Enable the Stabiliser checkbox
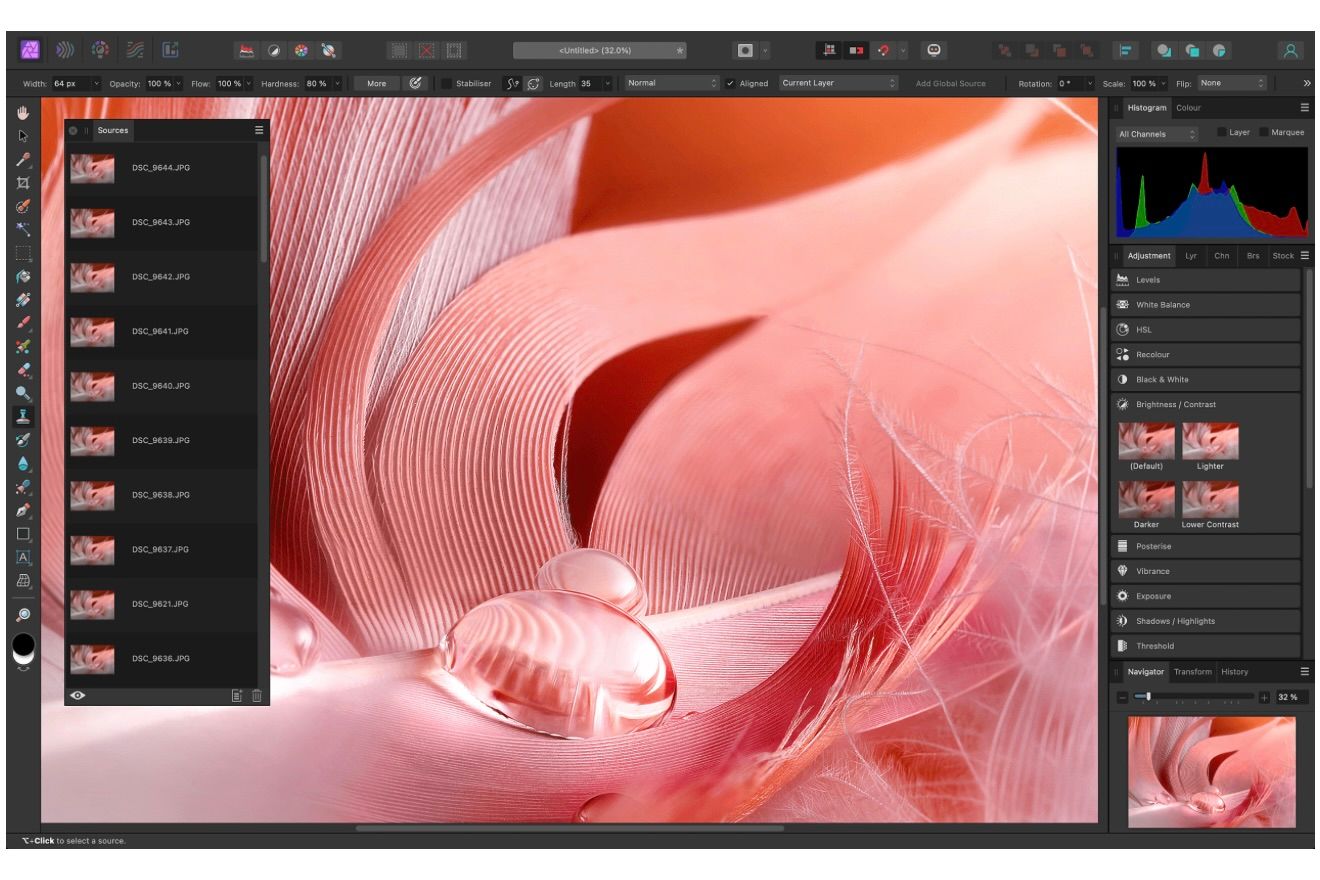 tap(447, 83)
